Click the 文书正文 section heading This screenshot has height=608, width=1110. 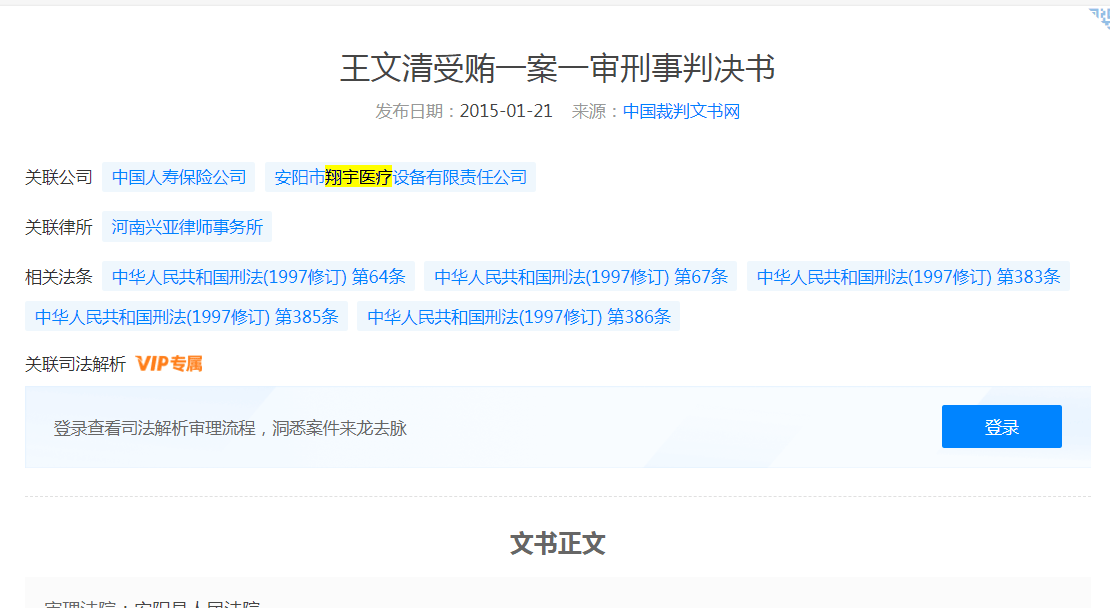557,543
